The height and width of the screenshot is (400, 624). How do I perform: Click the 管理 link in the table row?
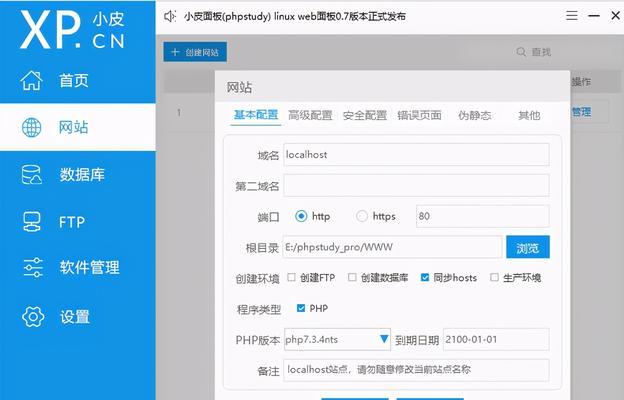pyautogui.click(x=581, y=112)
